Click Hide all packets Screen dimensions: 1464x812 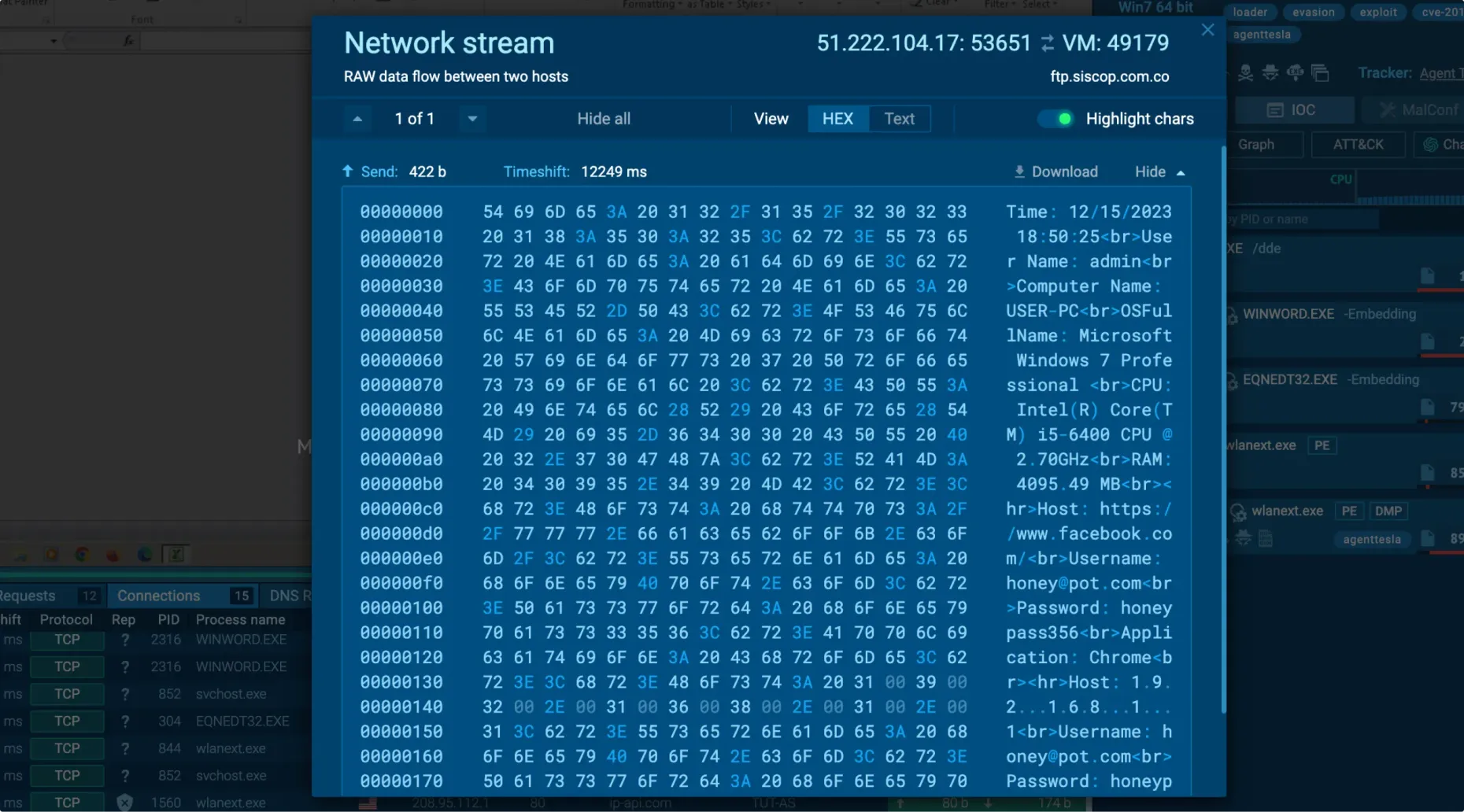click(x=603, y=119)
